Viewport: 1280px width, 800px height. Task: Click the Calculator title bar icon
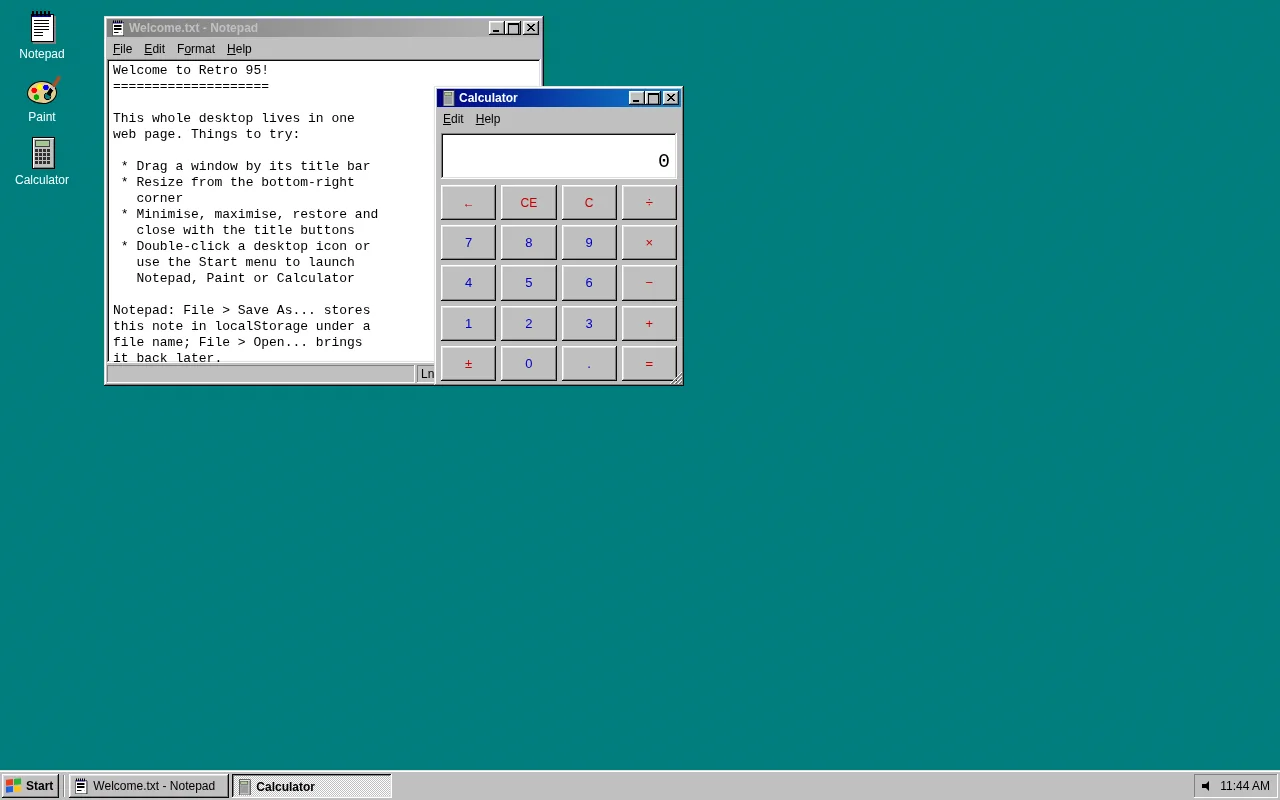click(448, 98)
